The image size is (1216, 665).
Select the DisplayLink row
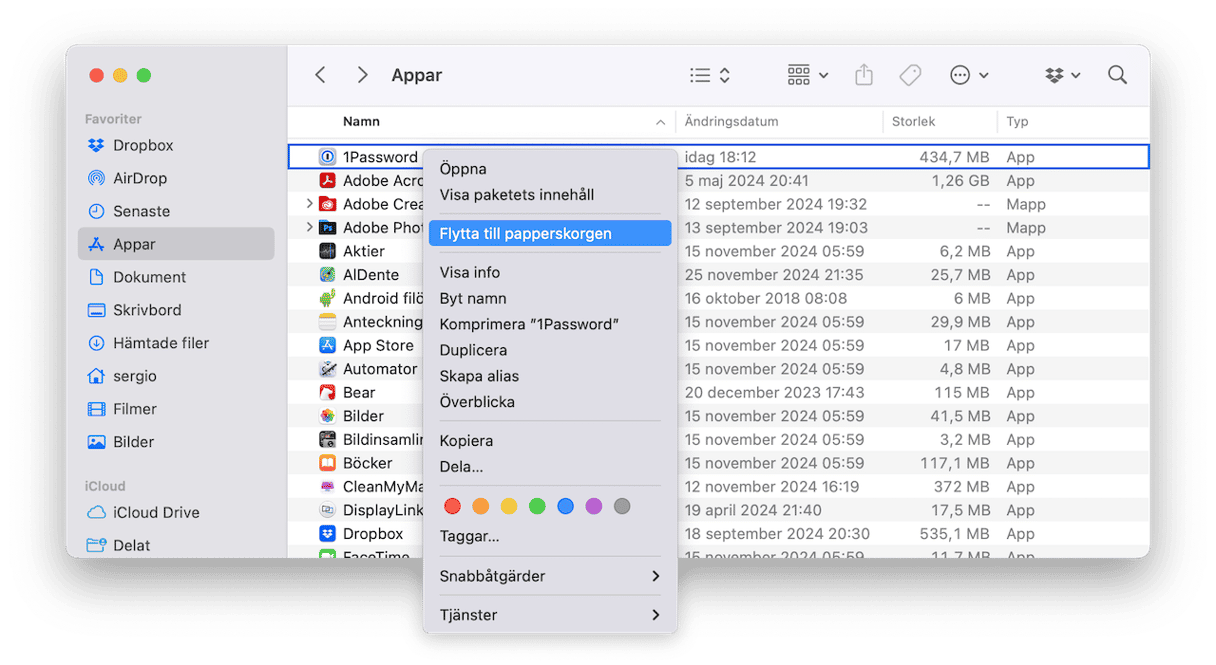point(718,510)
